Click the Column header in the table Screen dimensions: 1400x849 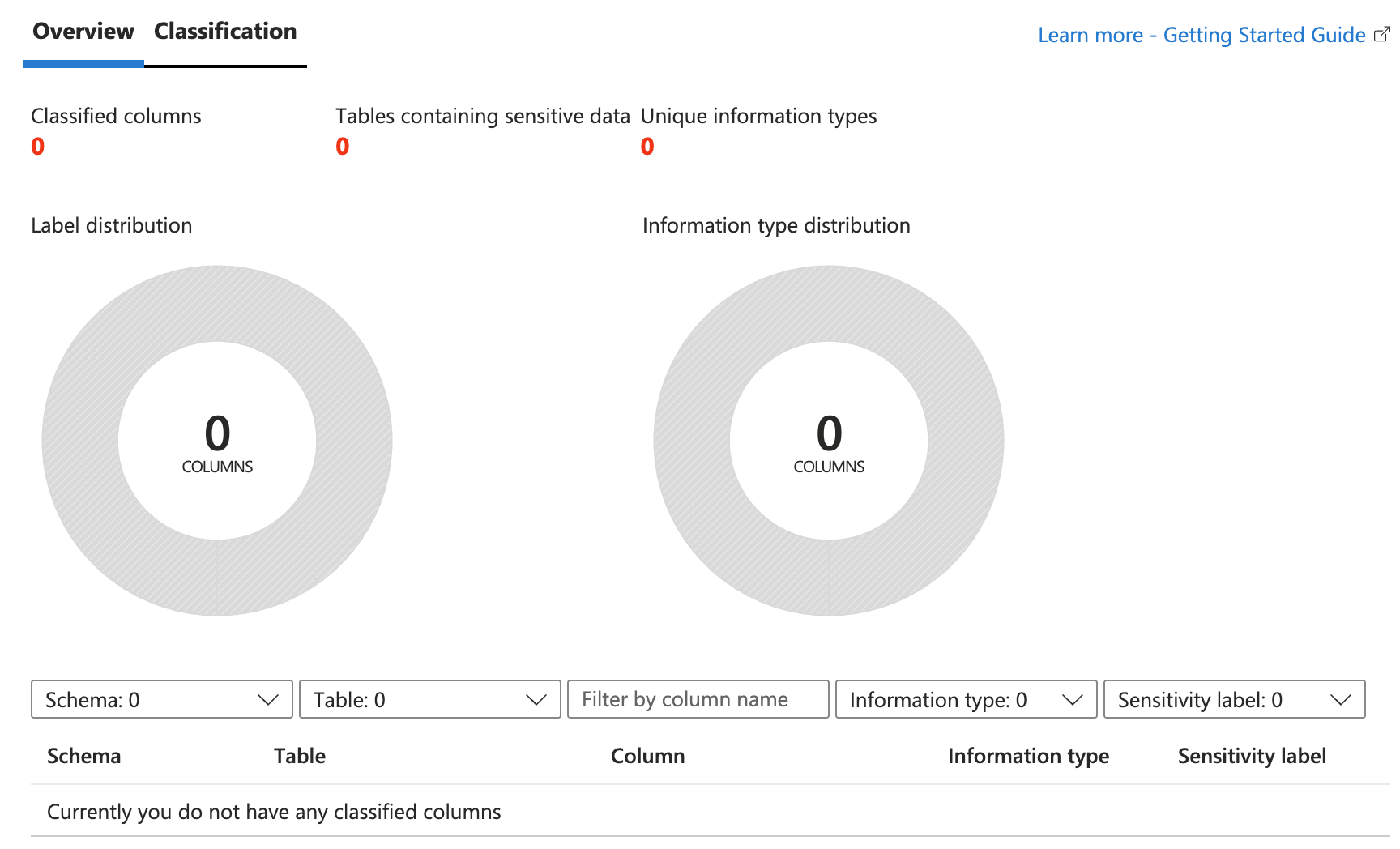[647, 756]
